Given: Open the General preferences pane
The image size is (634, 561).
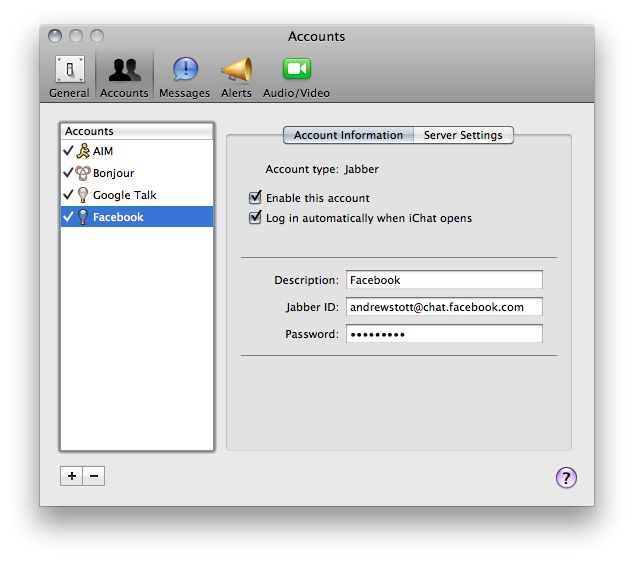Looking at the screenshot, I should [69, 76].
